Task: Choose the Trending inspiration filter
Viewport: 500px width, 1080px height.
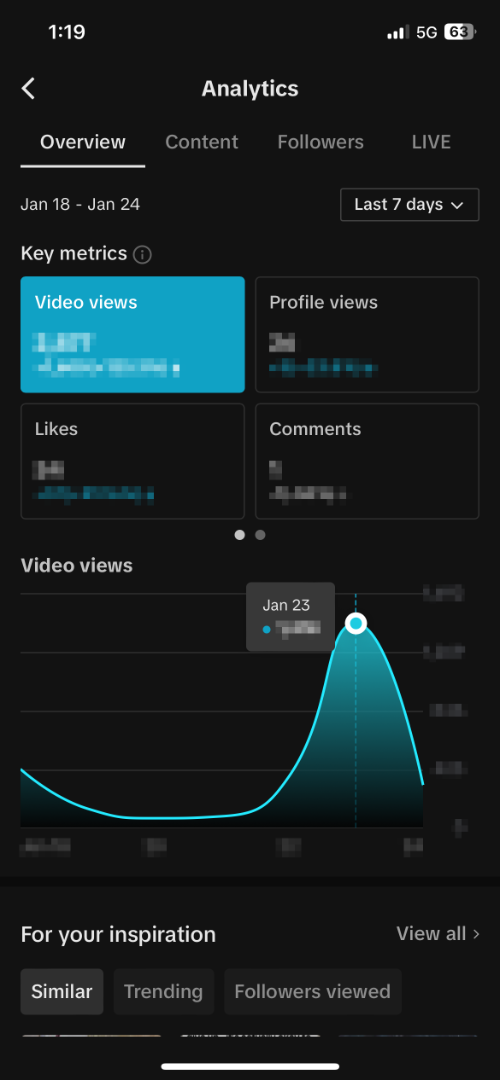Action: [x=164, y=992]
